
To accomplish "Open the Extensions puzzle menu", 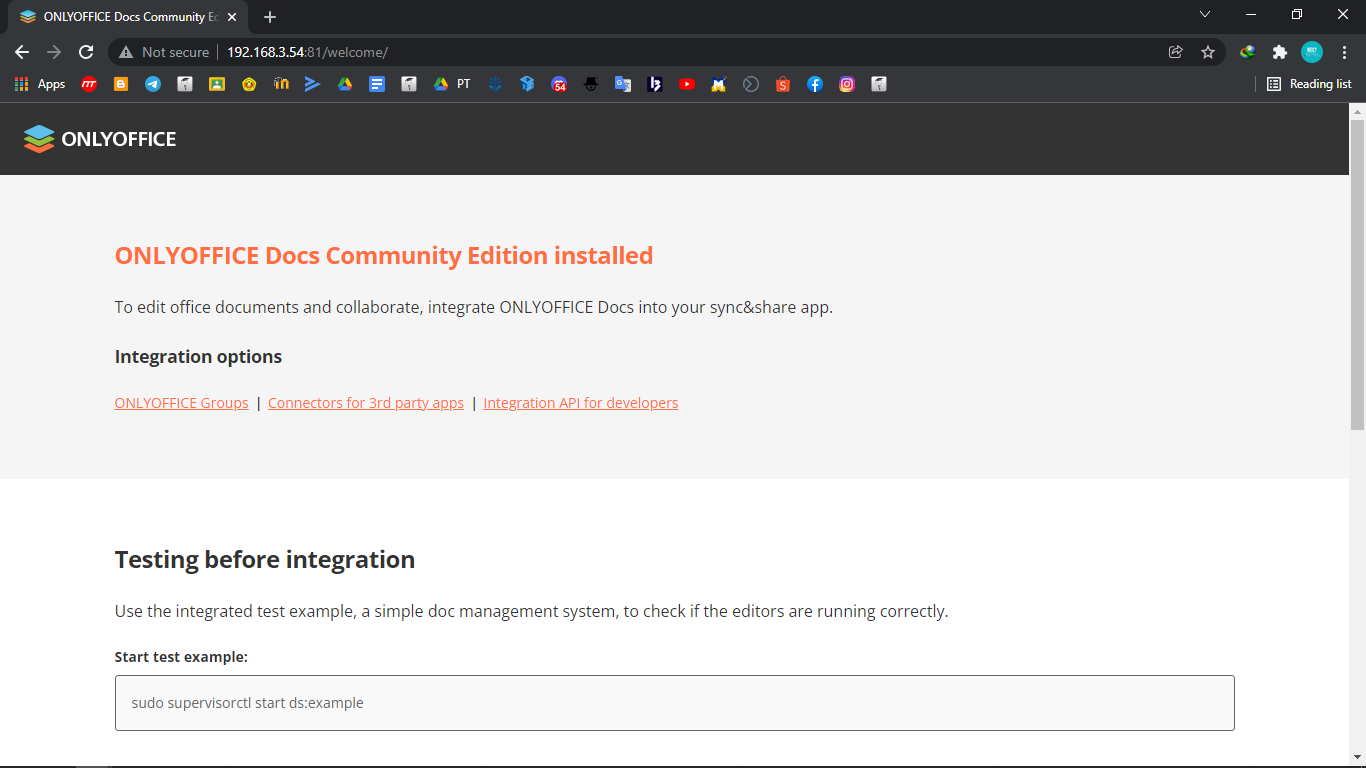I will 1279,52.
